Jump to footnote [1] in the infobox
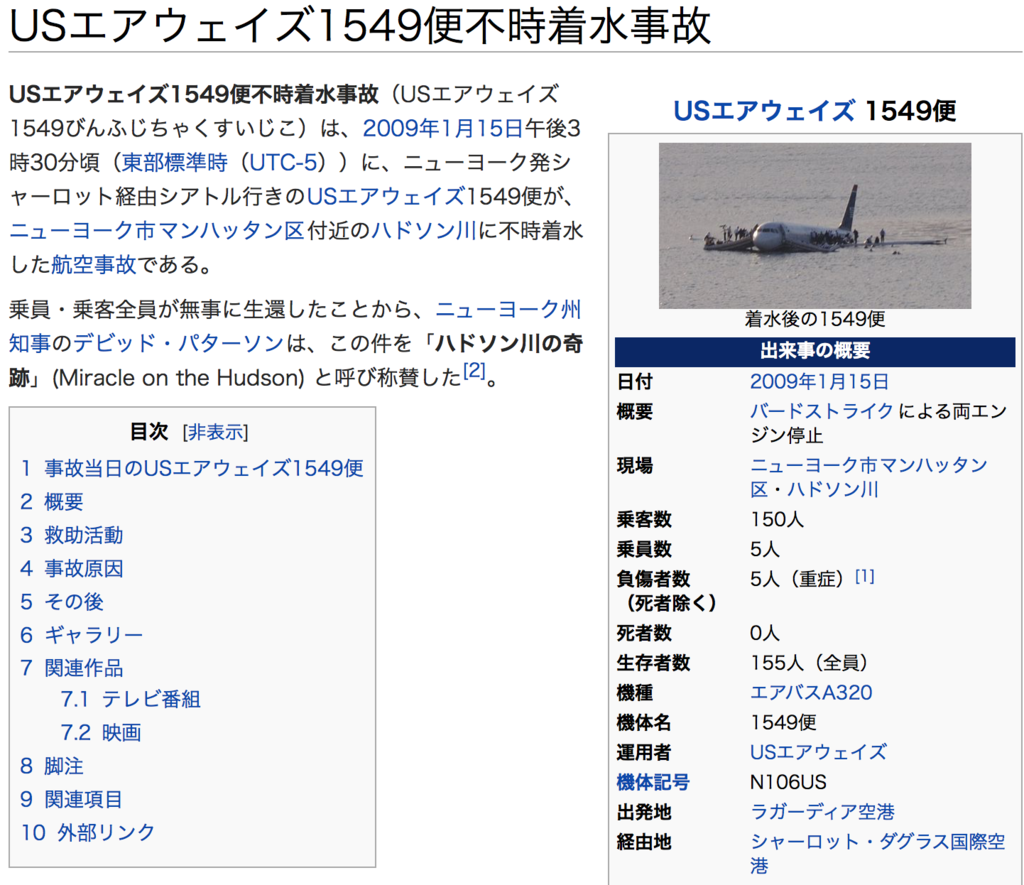 click(865, 576)
